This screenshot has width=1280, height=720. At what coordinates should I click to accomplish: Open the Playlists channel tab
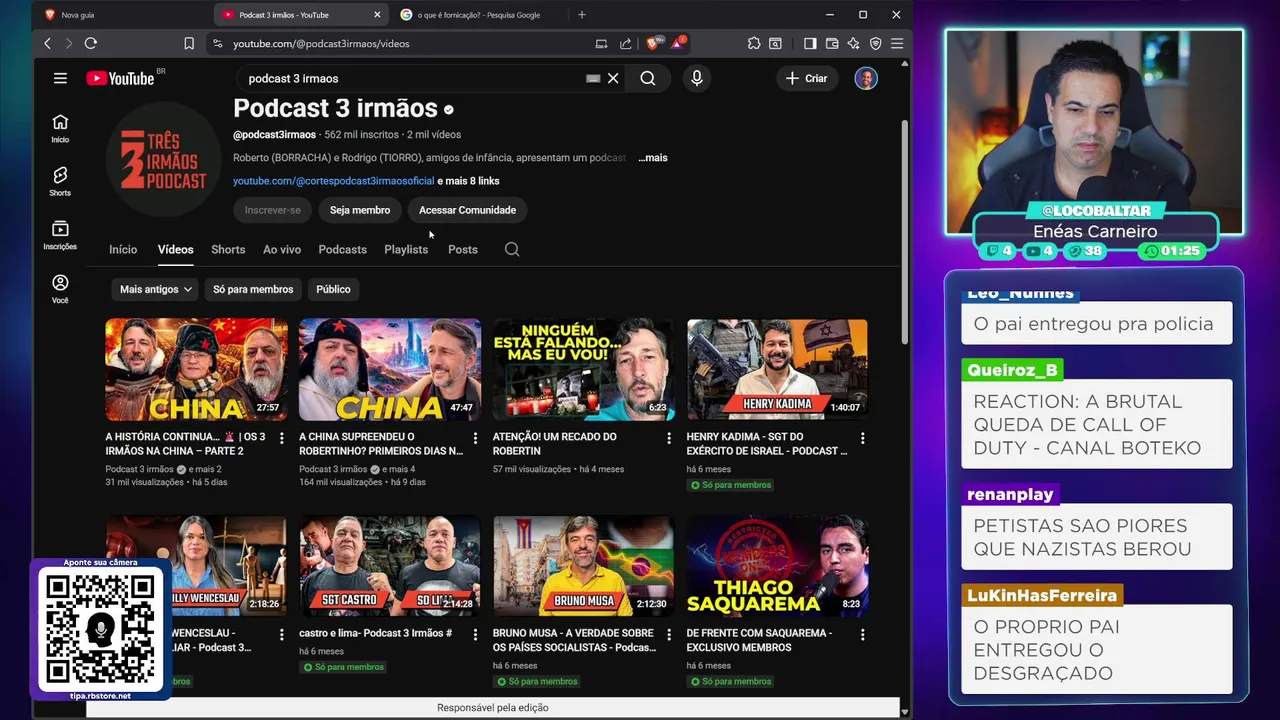(406, 249)
